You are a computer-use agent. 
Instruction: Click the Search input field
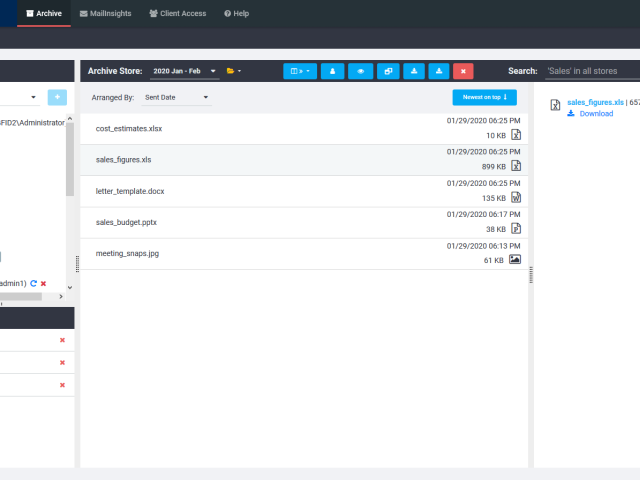click(590, 72)
